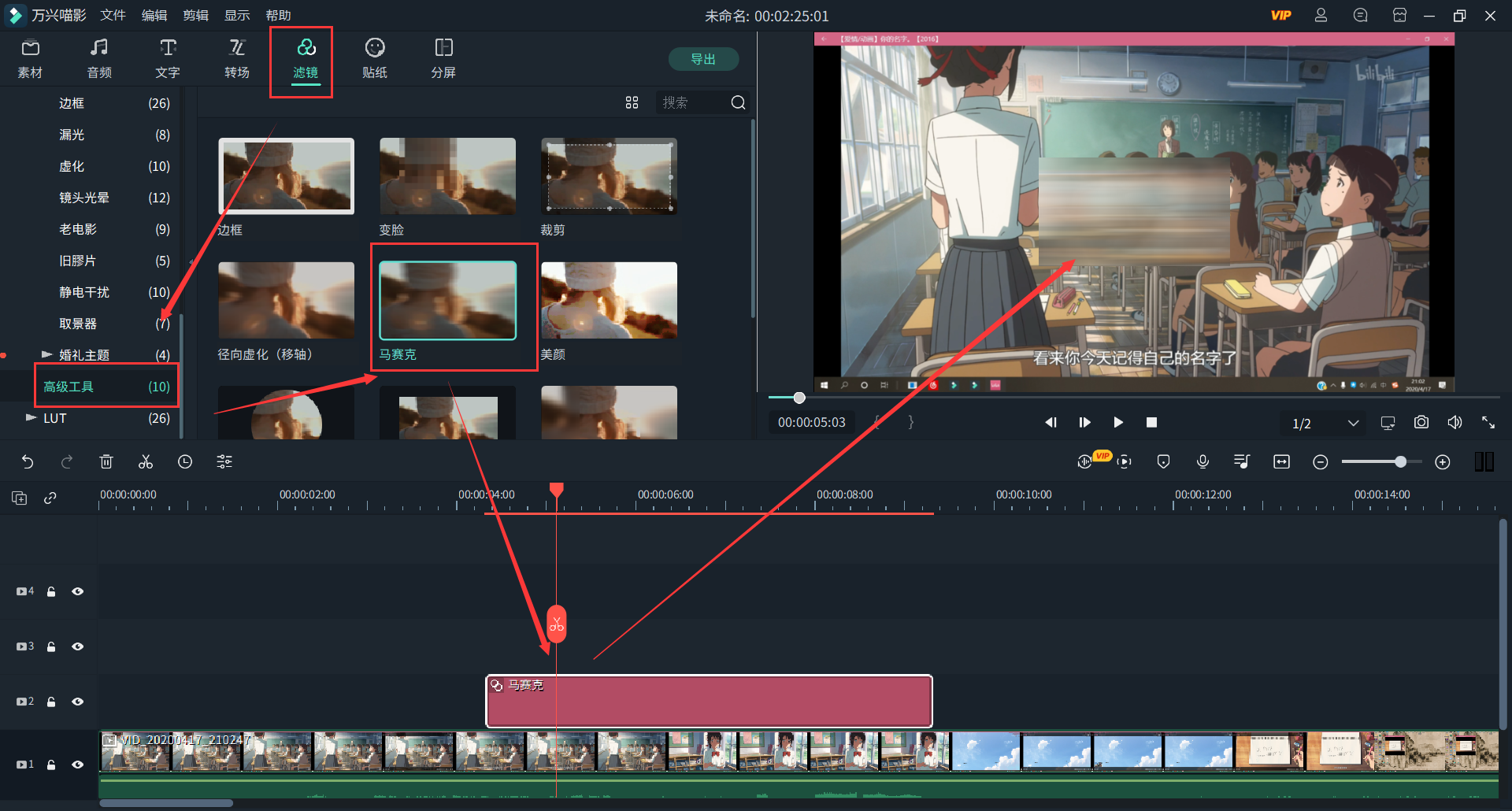Switch to the 转场 transitions tab
The image size is (1512, 811).
(236, 59)
